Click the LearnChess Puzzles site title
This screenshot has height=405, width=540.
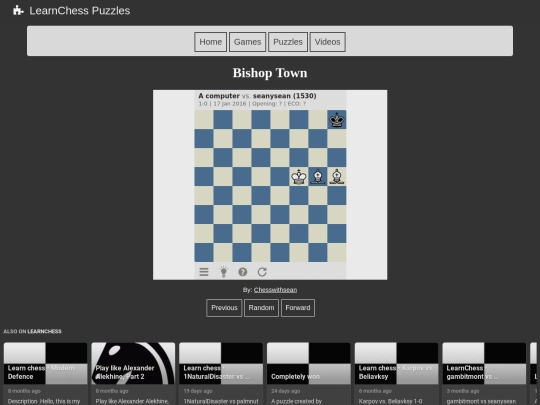pos(80,11)
